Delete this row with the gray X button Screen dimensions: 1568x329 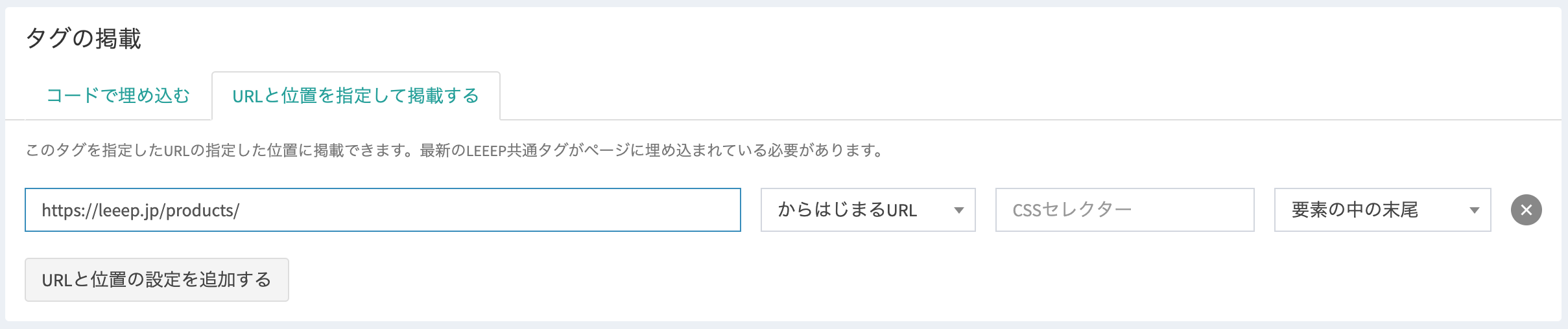pyautogui.click(x=1526, y=210)
